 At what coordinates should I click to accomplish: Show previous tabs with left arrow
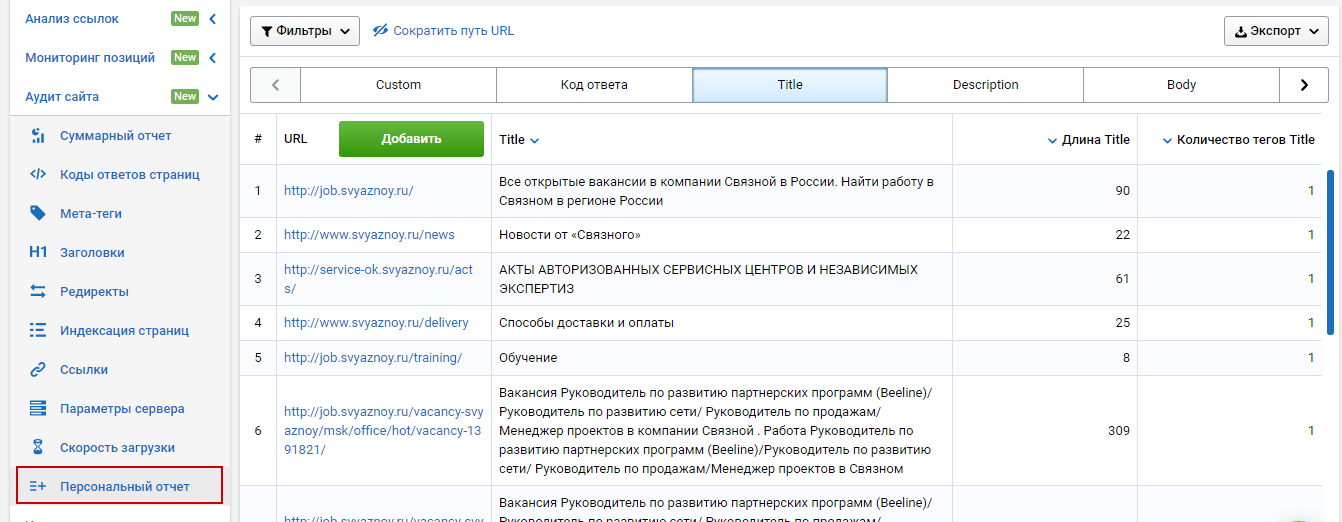(275, 85)
